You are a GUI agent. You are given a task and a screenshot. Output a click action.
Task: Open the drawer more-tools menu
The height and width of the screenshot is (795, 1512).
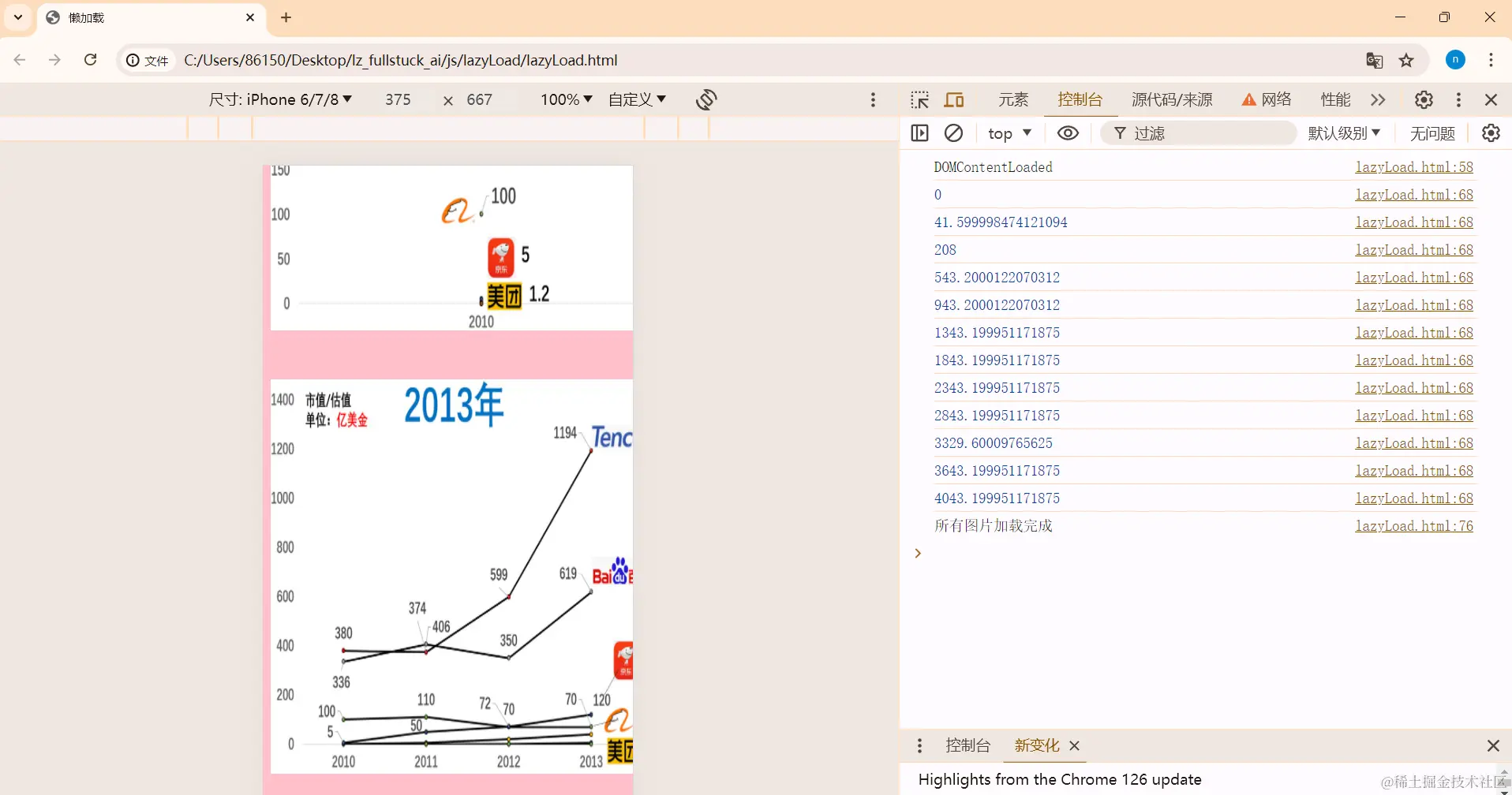tap(919, 745)
